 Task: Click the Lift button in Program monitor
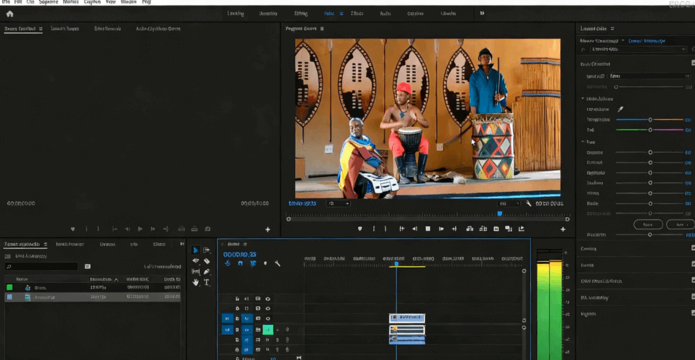(470, 229)
